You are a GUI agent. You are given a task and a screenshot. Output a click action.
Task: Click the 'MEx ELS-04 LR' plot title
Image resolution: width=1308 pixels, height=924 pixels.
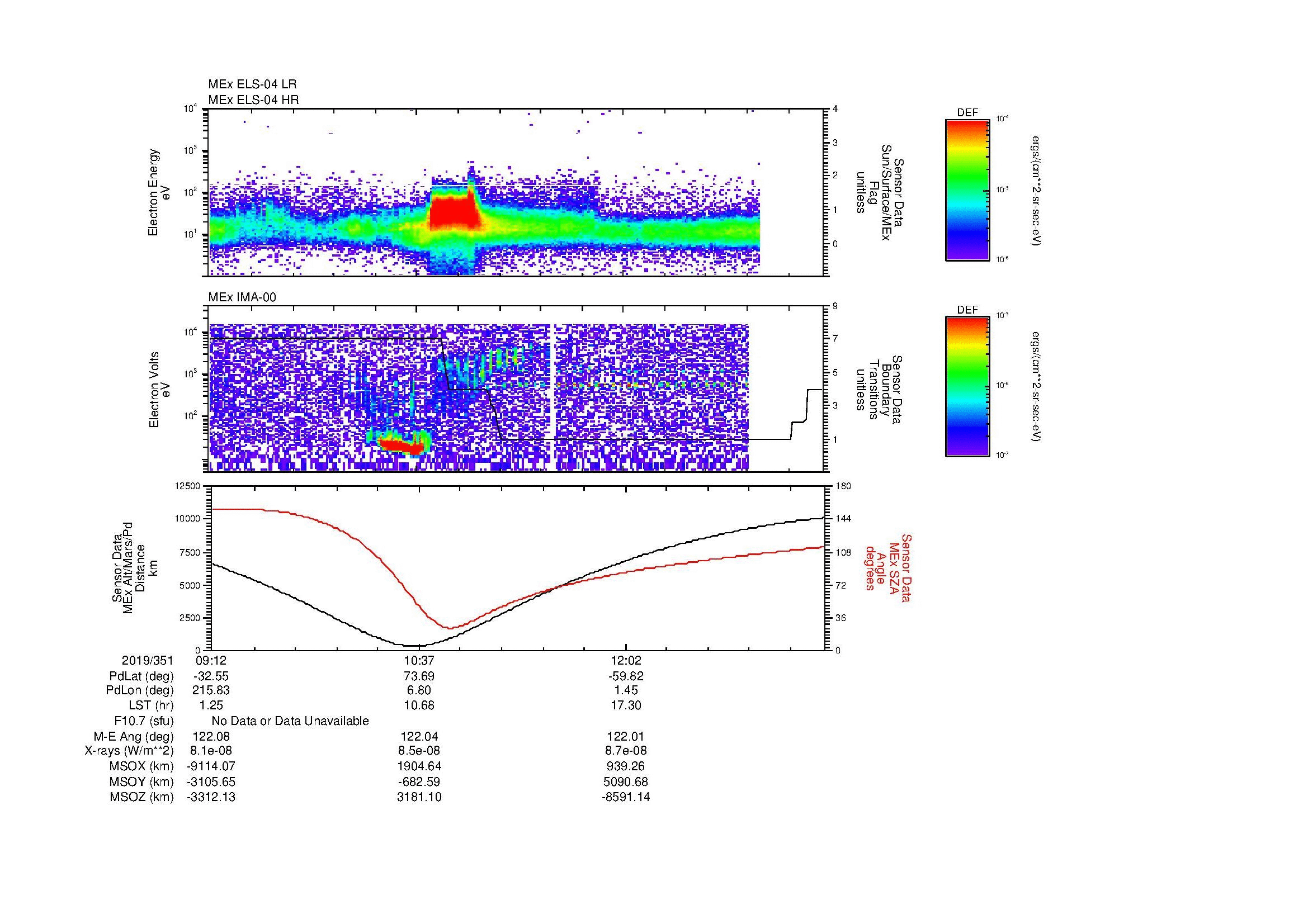[252, 84]
